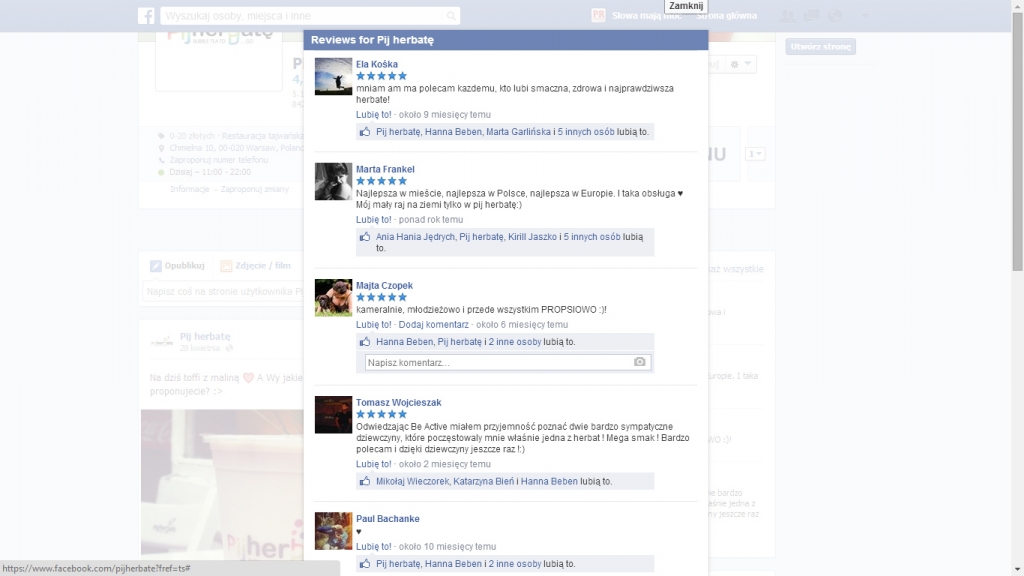Open the gear settings dropdown on page

pos(741,64)
